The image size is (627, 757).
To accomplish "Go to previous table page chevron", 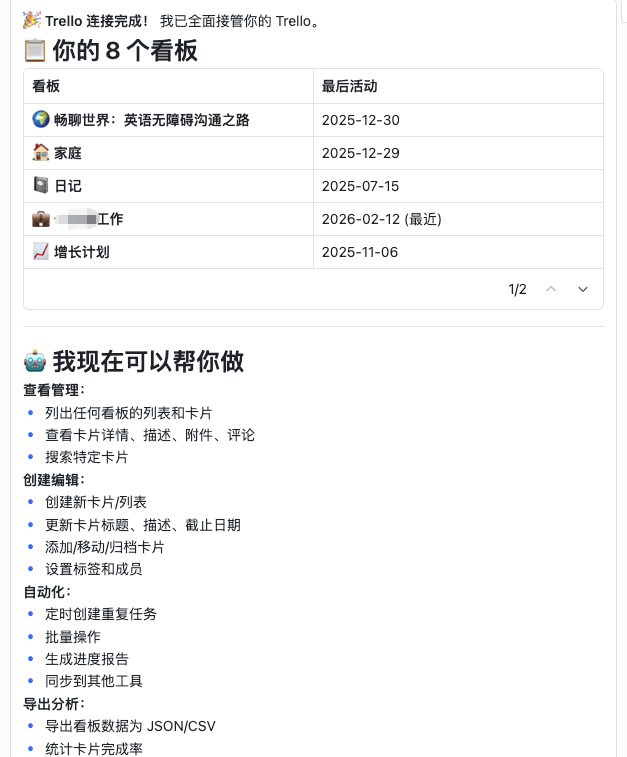I will point(551,289).
